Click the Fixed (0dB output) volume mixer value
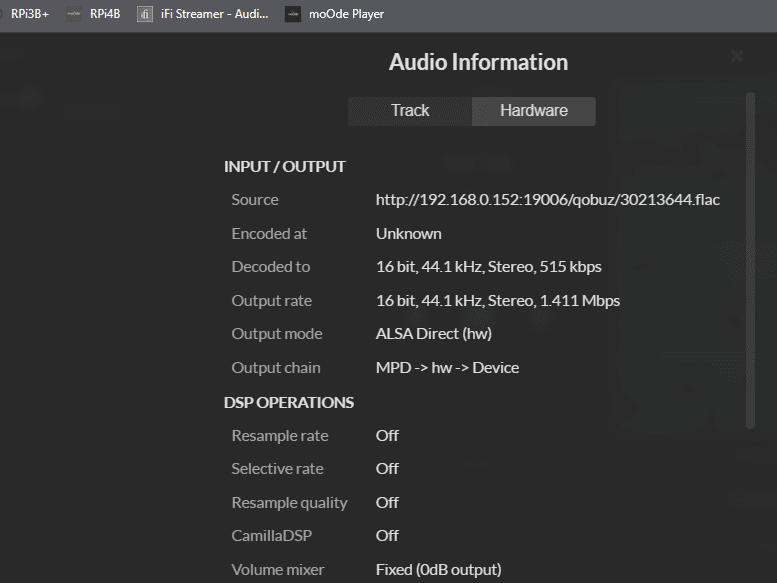This screenshot has width=777, height=583. click(x=438, y=570)
